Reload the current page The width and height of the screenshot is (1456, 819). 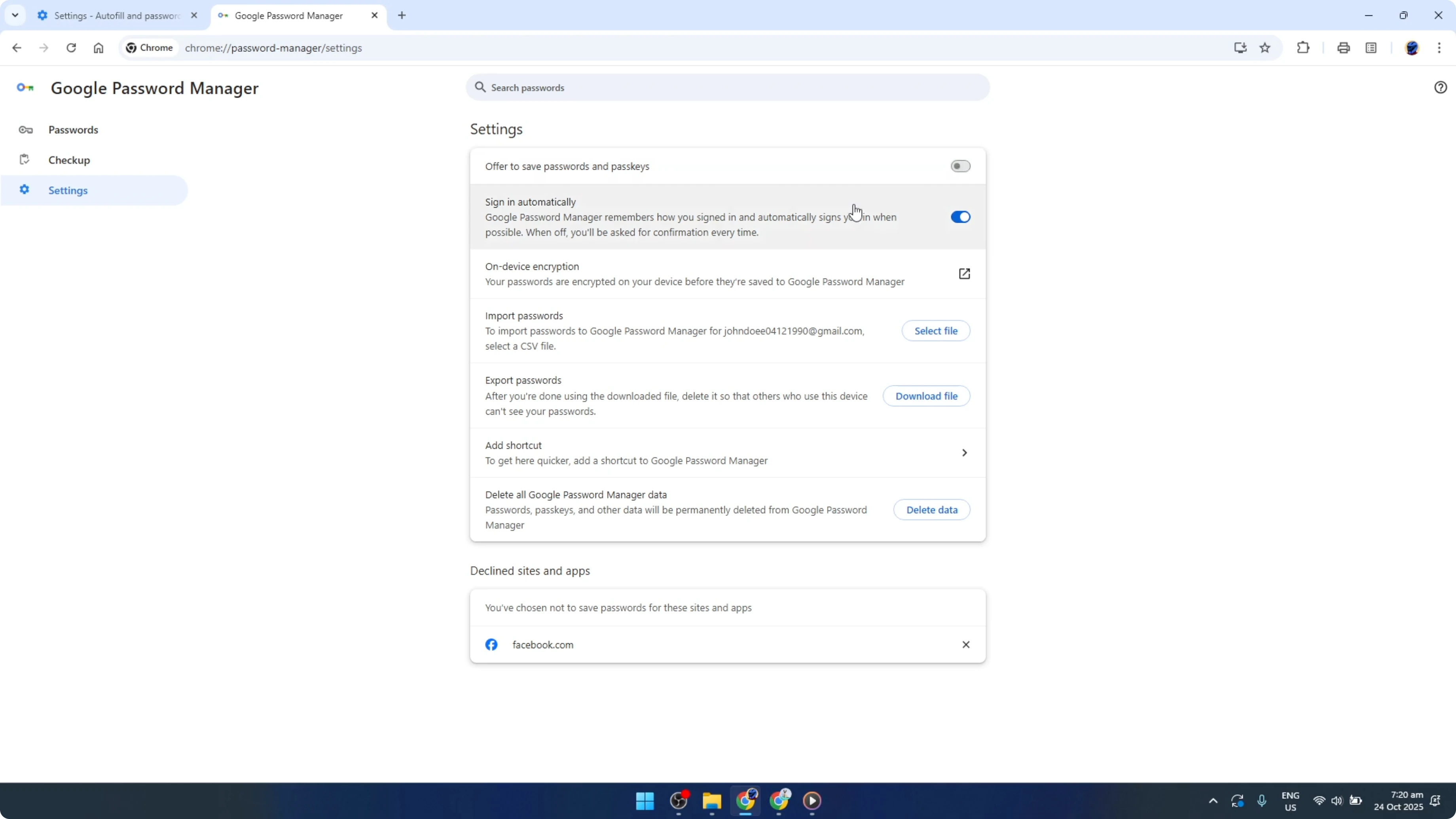[x=71, y=48]
